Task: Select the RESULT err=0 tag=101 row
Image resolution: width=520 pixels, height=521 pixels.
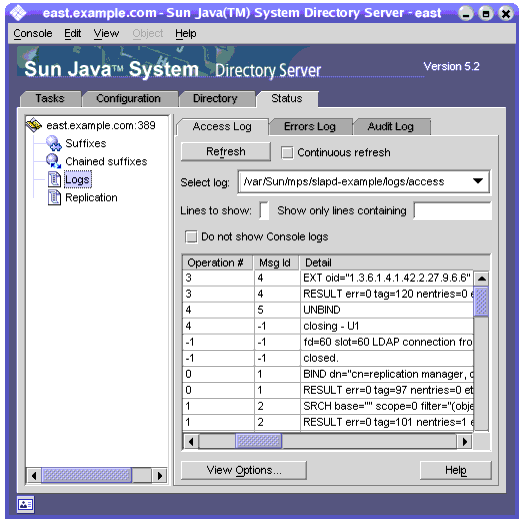Action: coord(328,422)
